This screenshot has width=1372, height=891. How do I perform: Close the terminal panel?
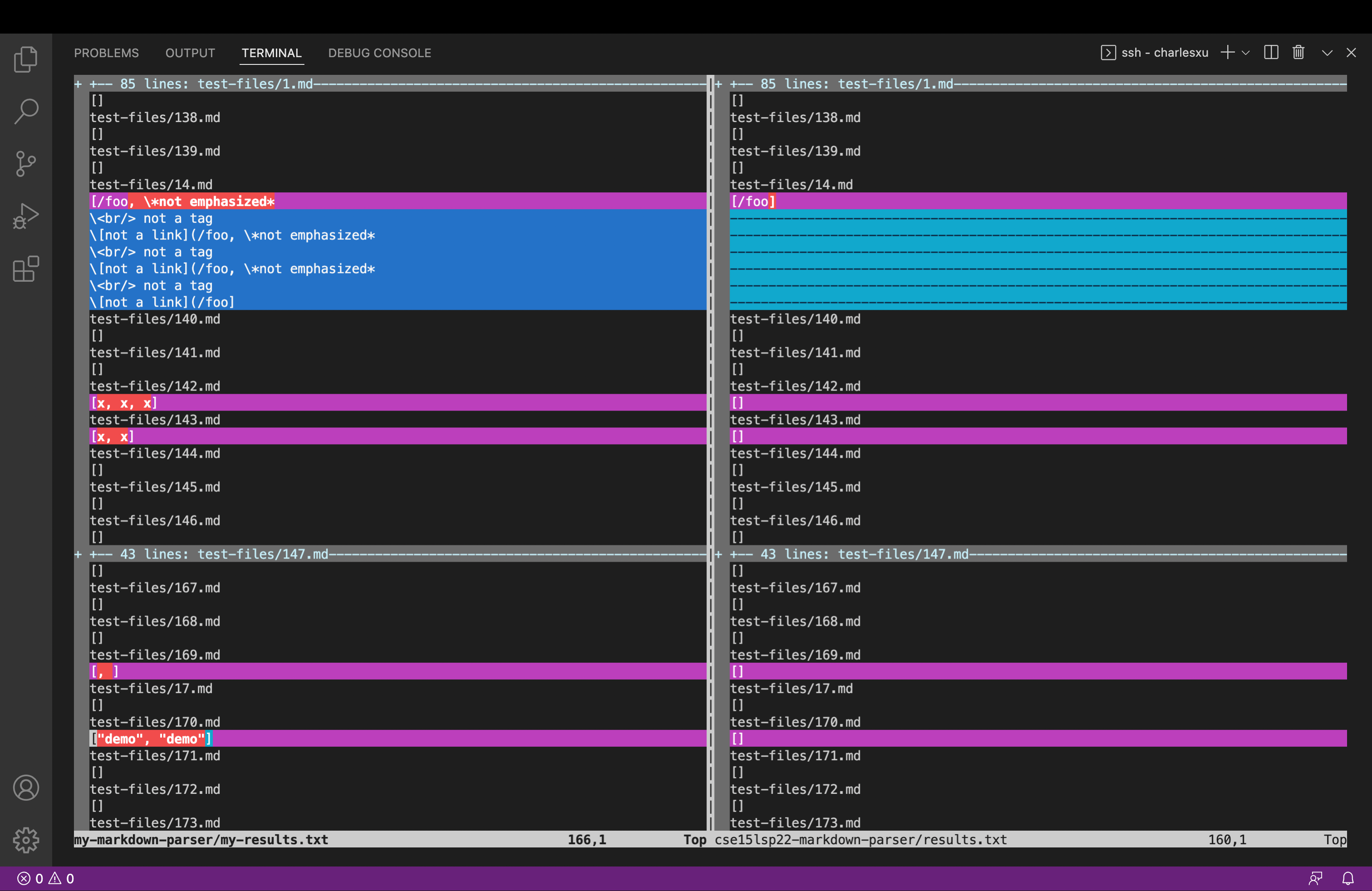[x=1351, y=53]
